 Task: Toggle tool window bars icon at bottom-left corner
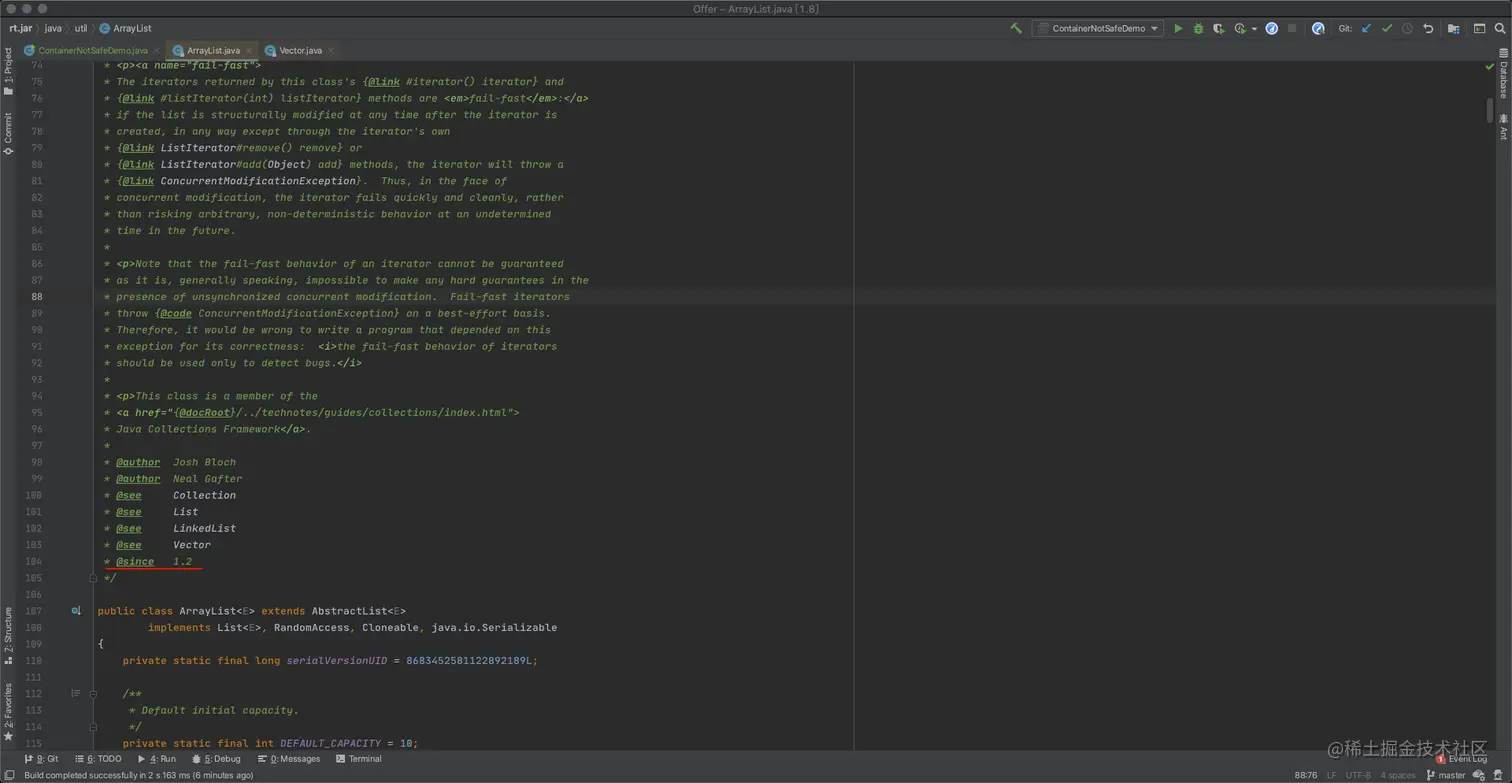point(8,775)
